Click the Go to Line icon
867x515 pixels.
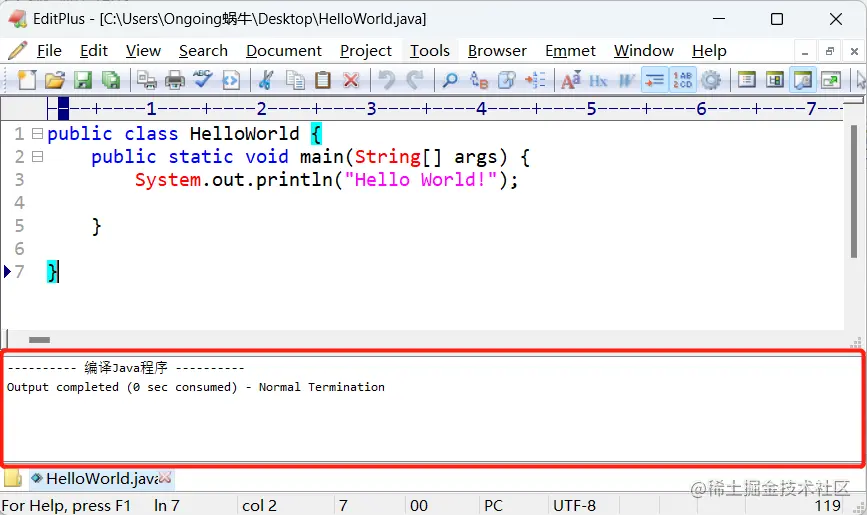click(535, 80)
